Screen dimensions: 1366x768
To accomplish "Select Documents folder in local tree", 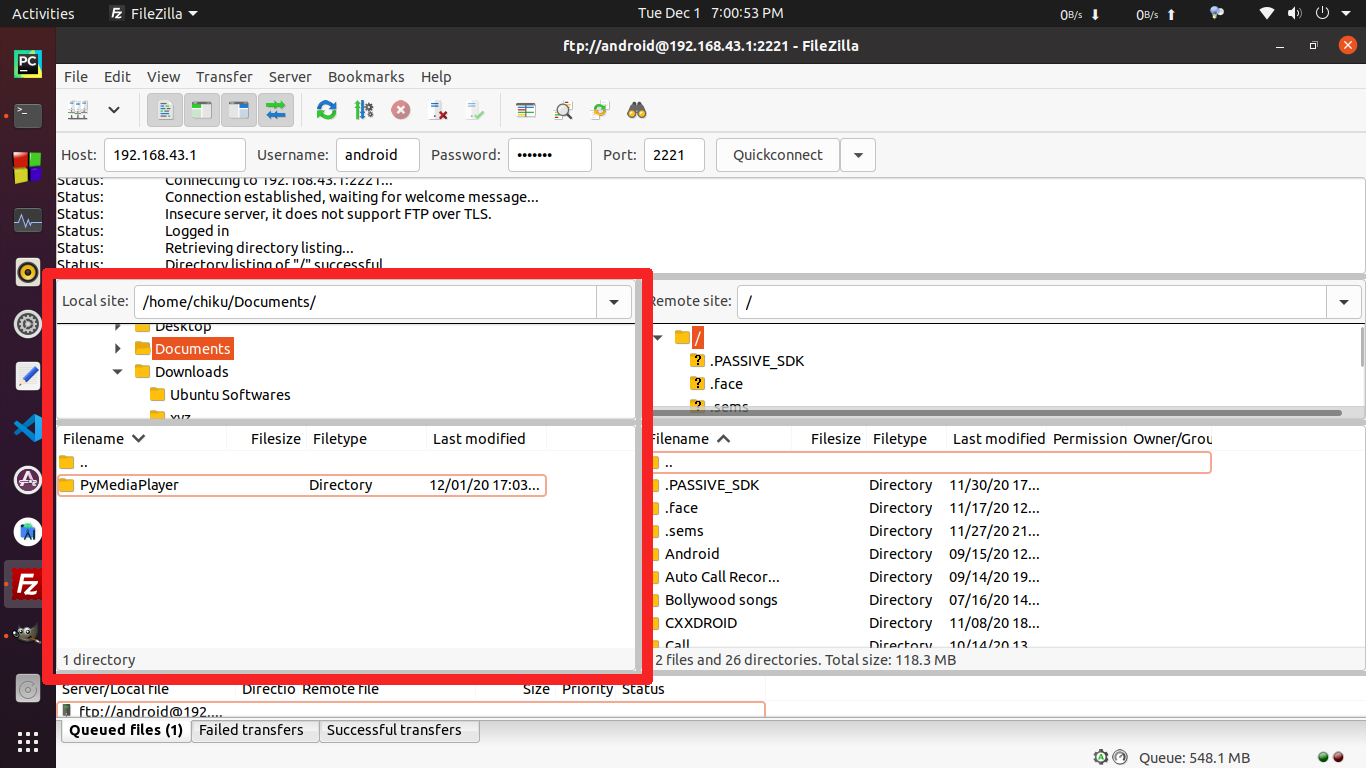I will pos(193,349).
